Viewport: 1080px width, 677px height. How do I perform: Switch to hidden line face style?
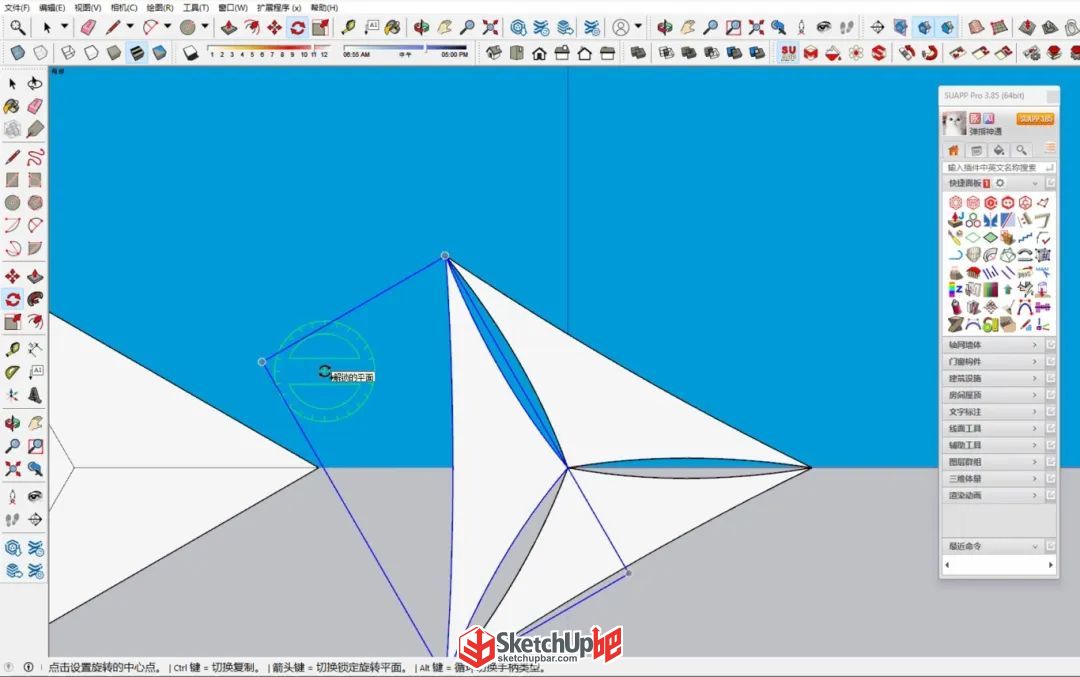[91, 52]
